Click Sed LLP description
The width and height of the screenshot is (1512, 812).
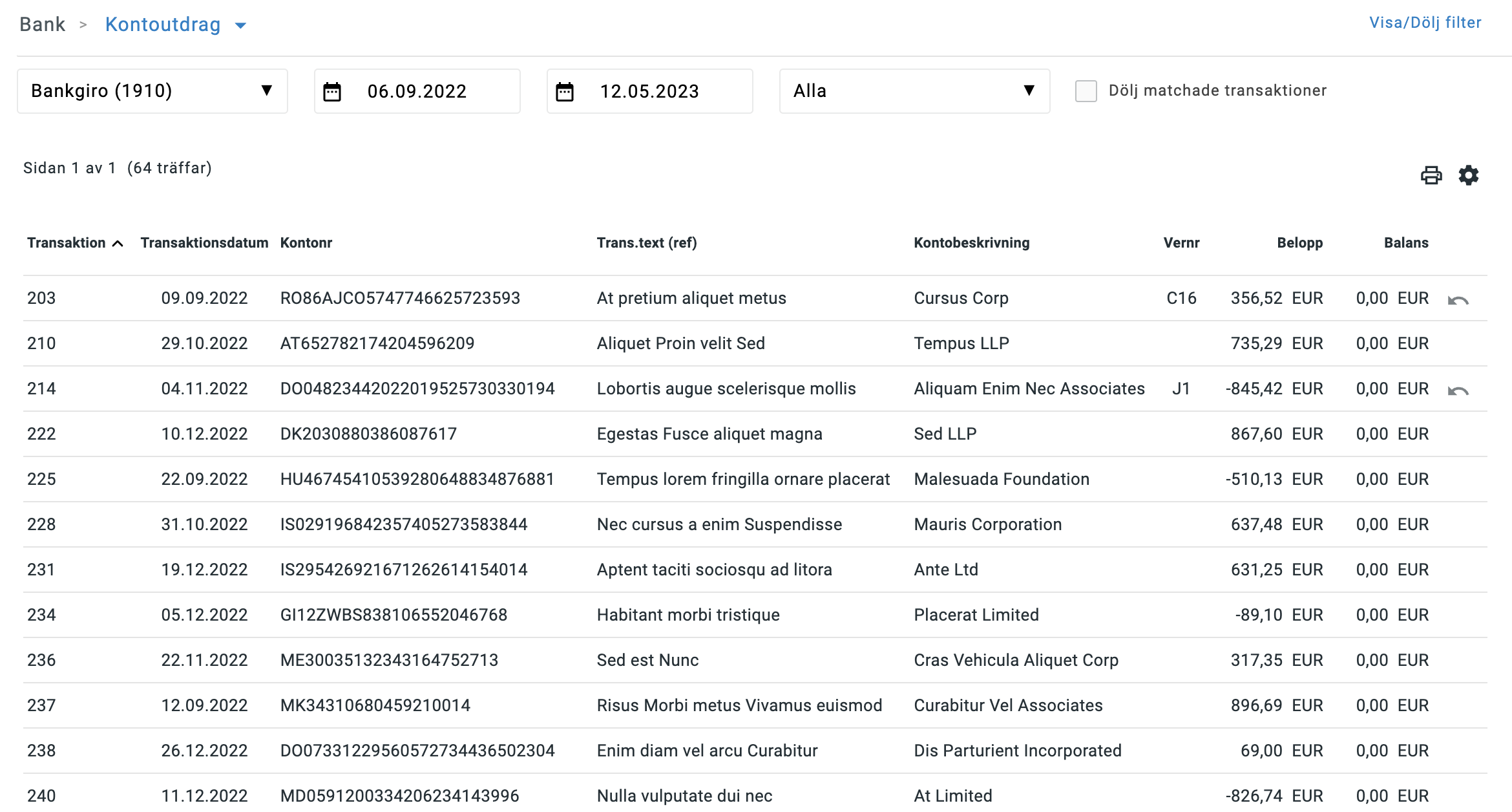tap(945, 434)
